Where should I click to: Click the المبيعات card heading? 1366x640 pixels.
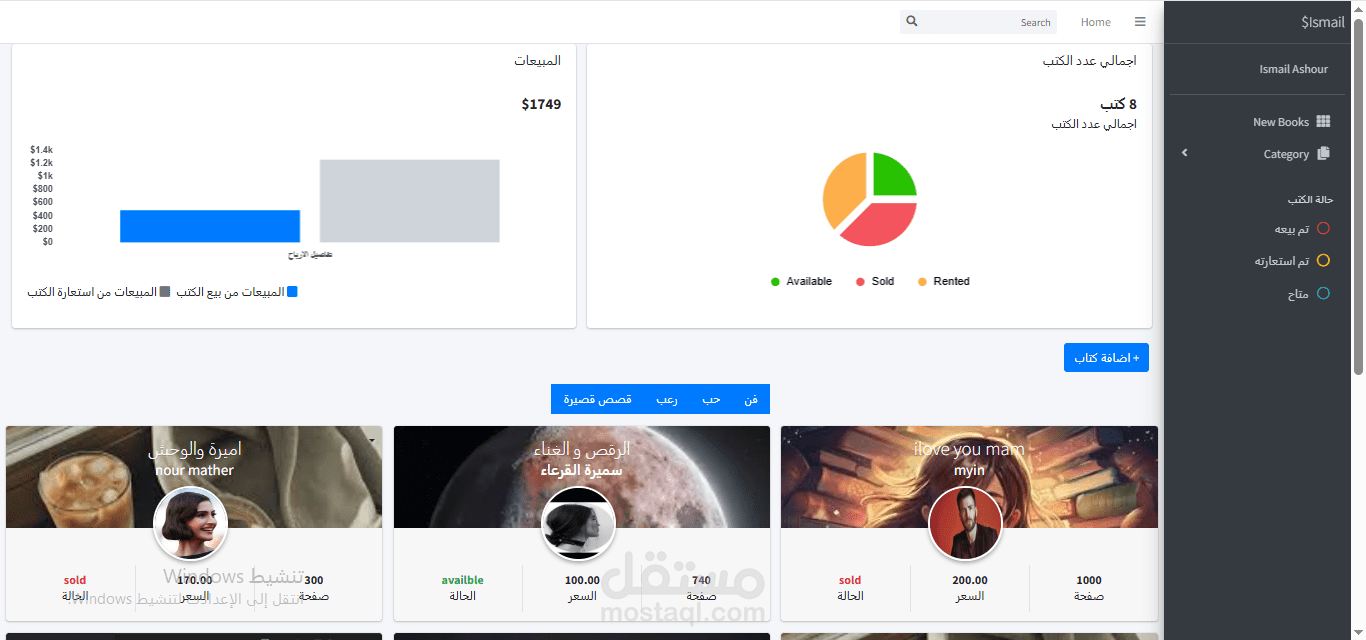point(538,61)
